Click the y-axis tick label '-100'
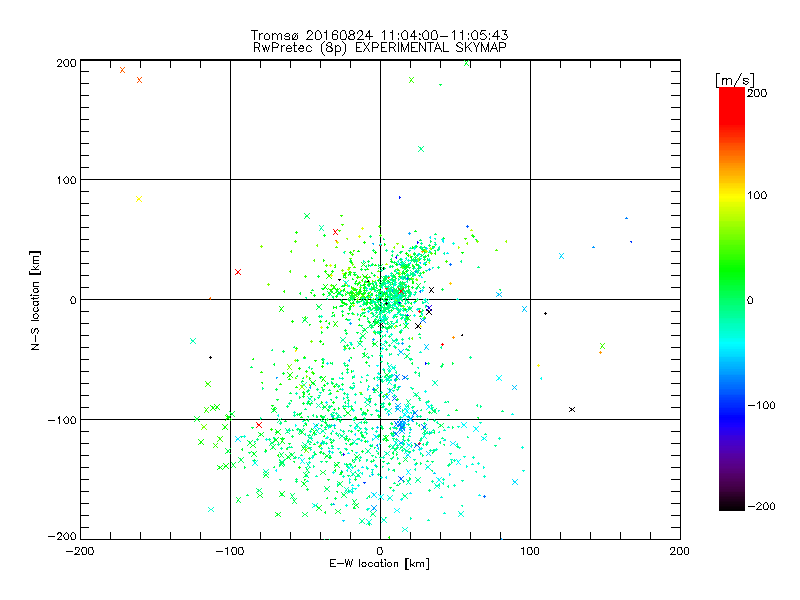Screen dimensions: 800x600 pos(62,420)
